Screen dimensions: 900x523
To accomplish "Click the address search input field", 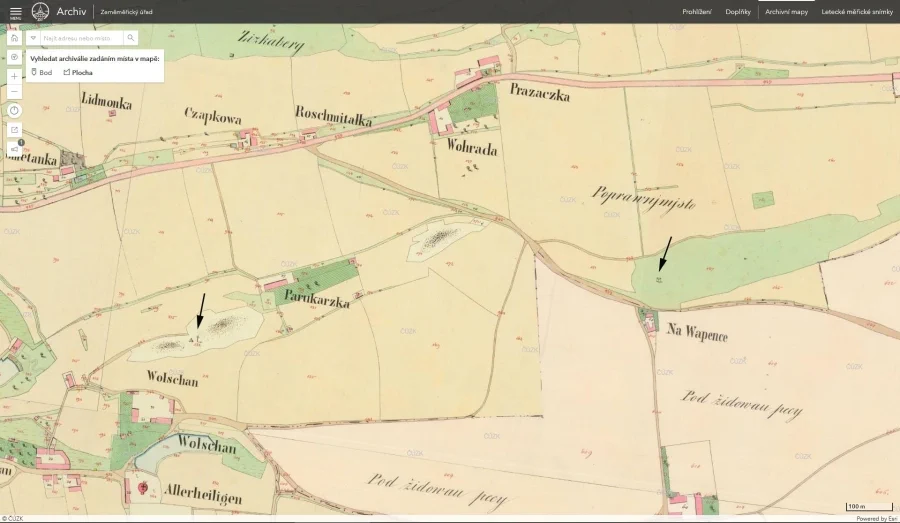I will (81, 38).
